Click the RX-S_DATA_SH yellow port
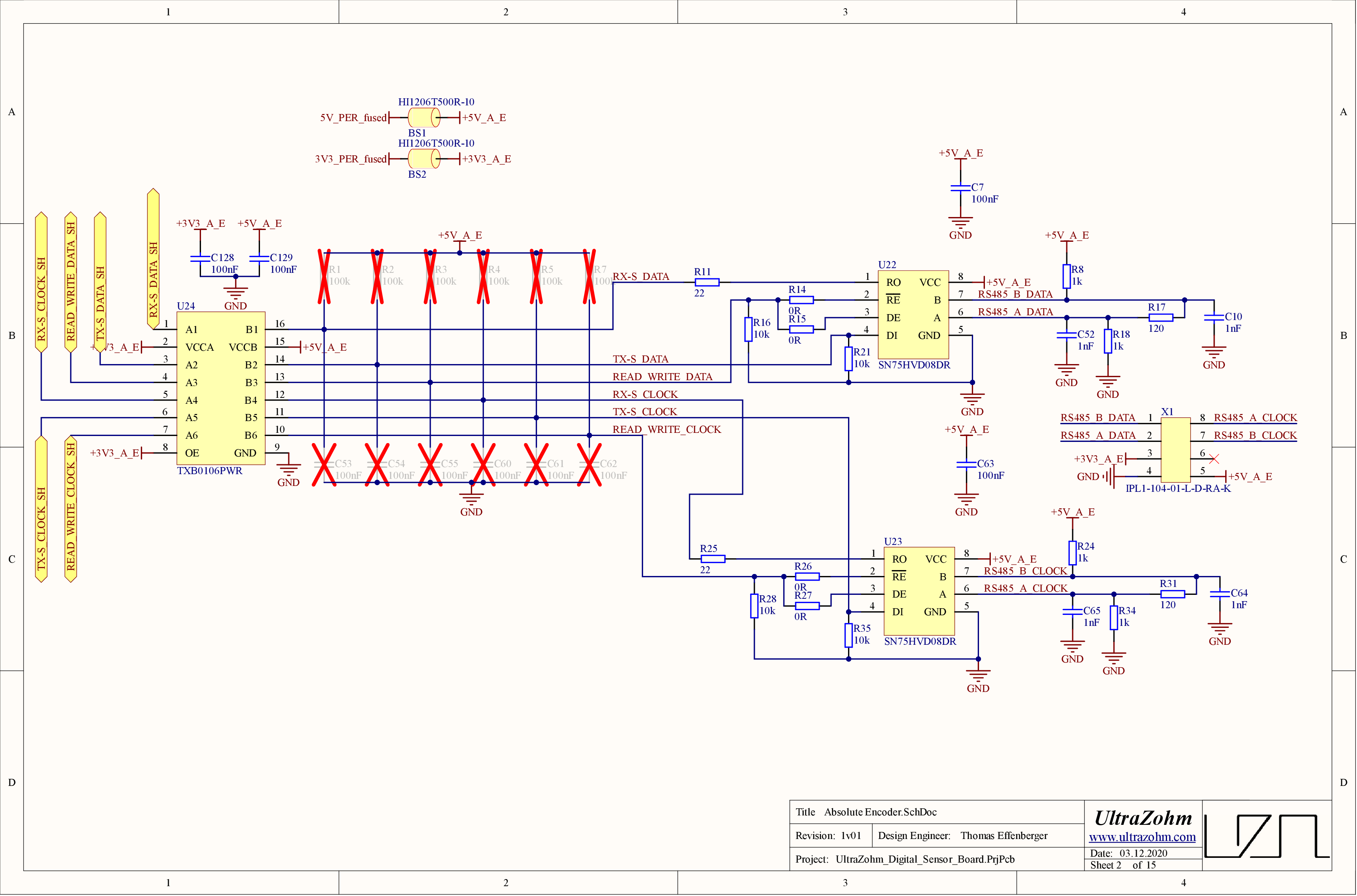Image resolution: width=1357 pixels, height=896 pixels. click(153, 259)
